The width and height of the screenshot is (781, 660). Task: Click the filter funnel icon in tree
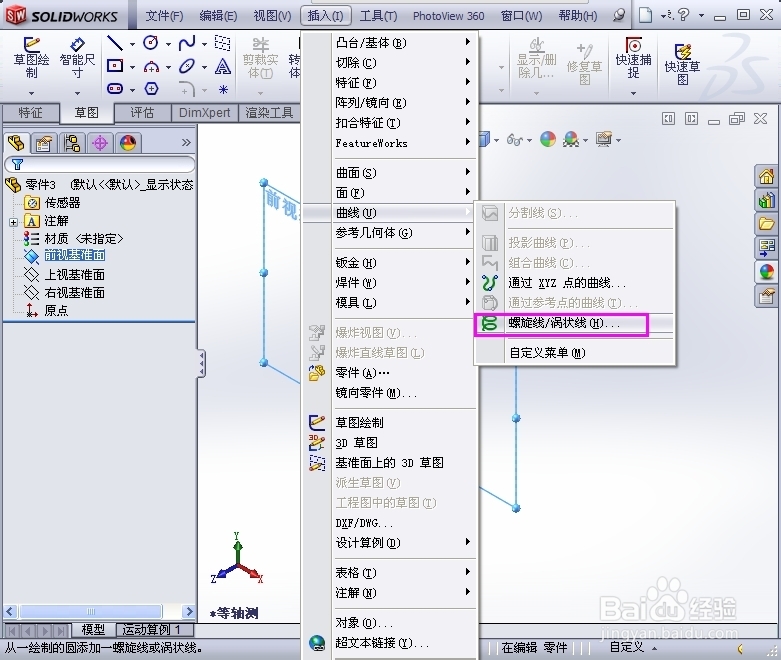point(17,164)
